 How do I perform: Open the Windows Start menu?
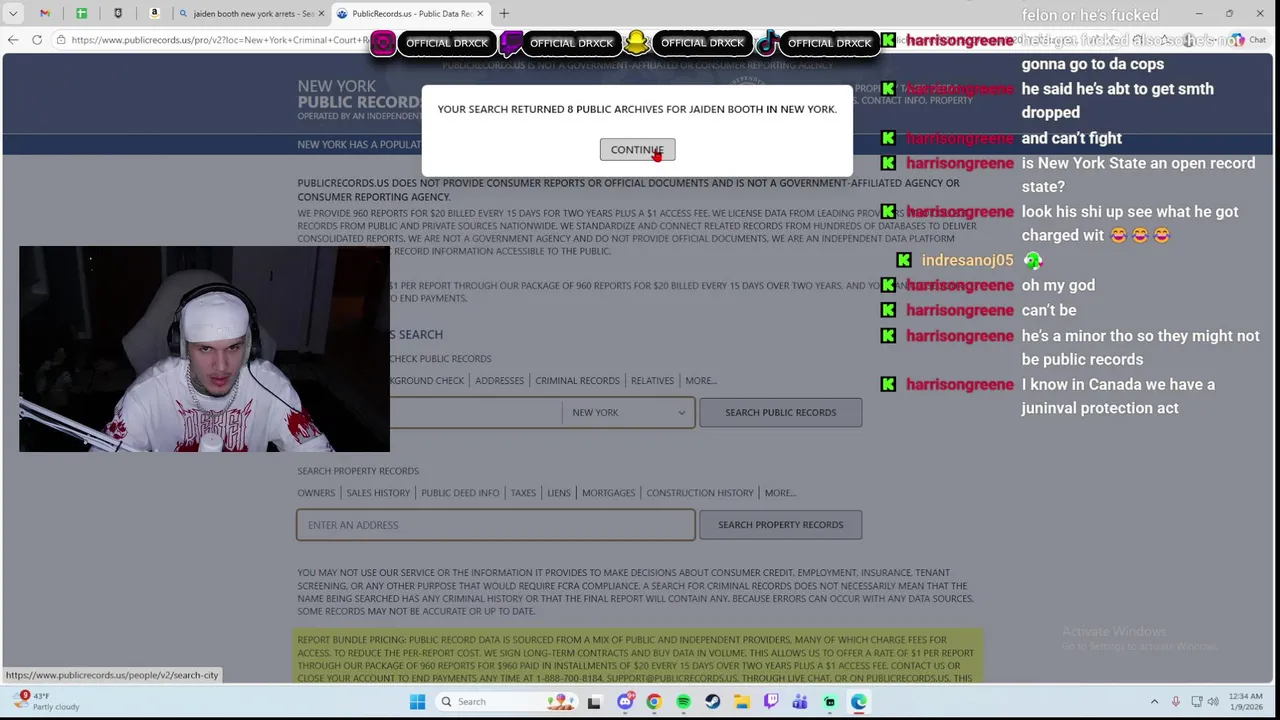417,701
